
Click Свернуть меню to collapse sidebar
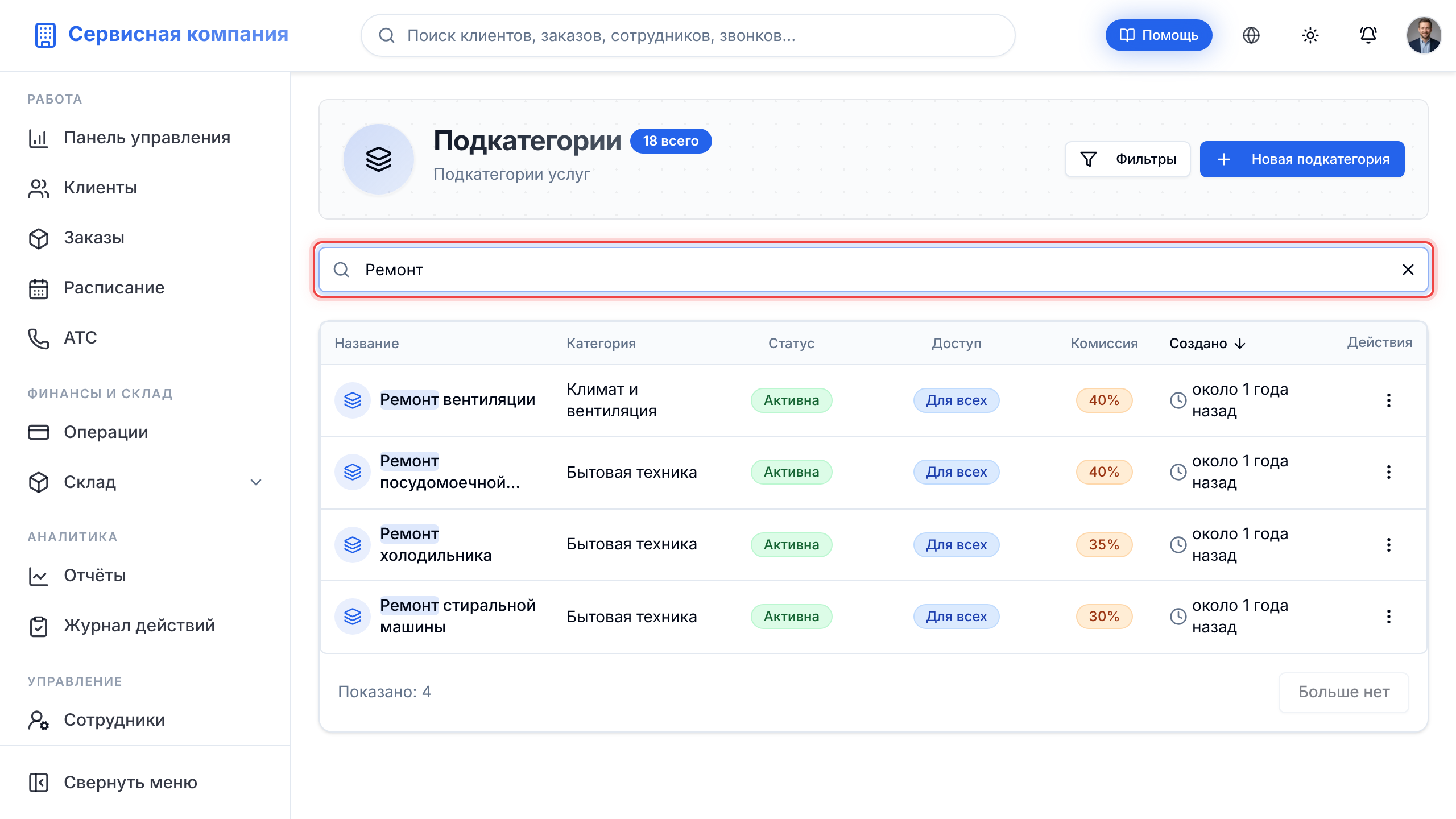pyautogui.click(x=145, y=783)
